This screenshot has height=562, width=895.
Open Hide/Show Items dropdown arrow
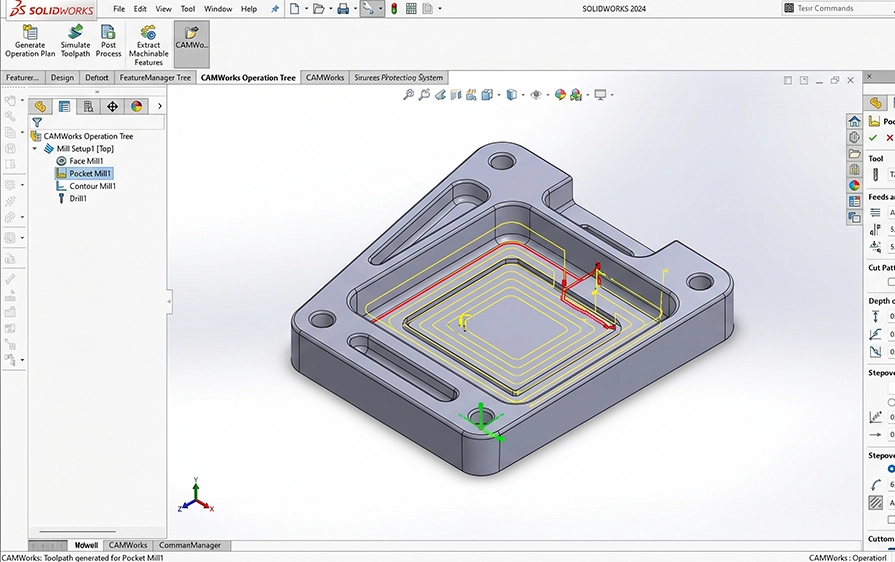547,95
